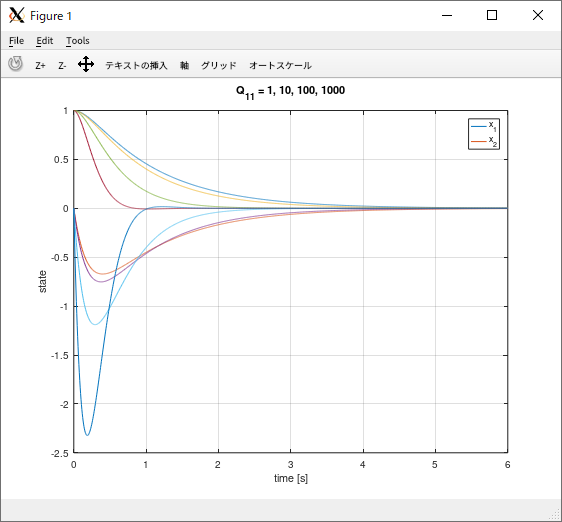The width and height of the screenshot is (562, 522).
Task: Click the rotate tool icon in toolbar
Action: [15, 64]
